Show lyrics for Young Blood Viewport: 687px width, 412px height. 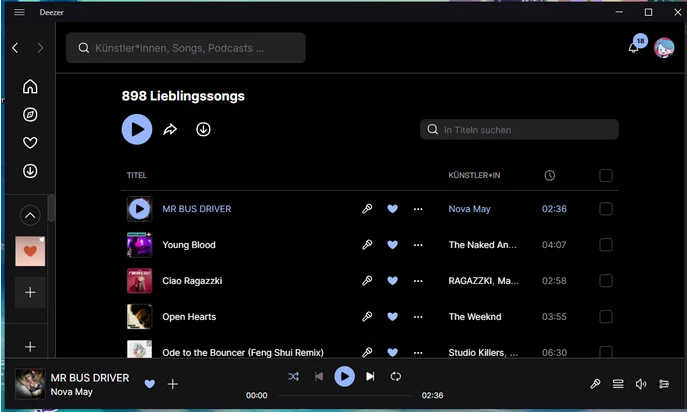pyautogui.click(x=367, y=245)
